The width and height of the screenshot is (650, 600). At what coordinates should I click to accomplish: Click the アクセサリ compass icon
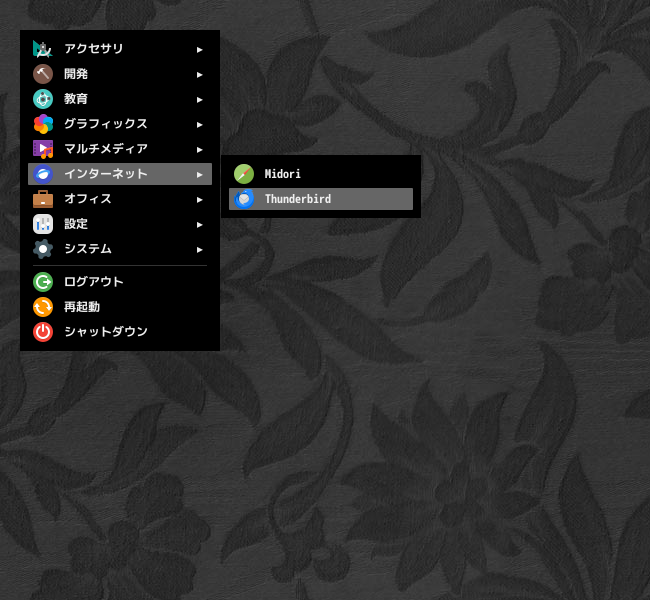43,49
